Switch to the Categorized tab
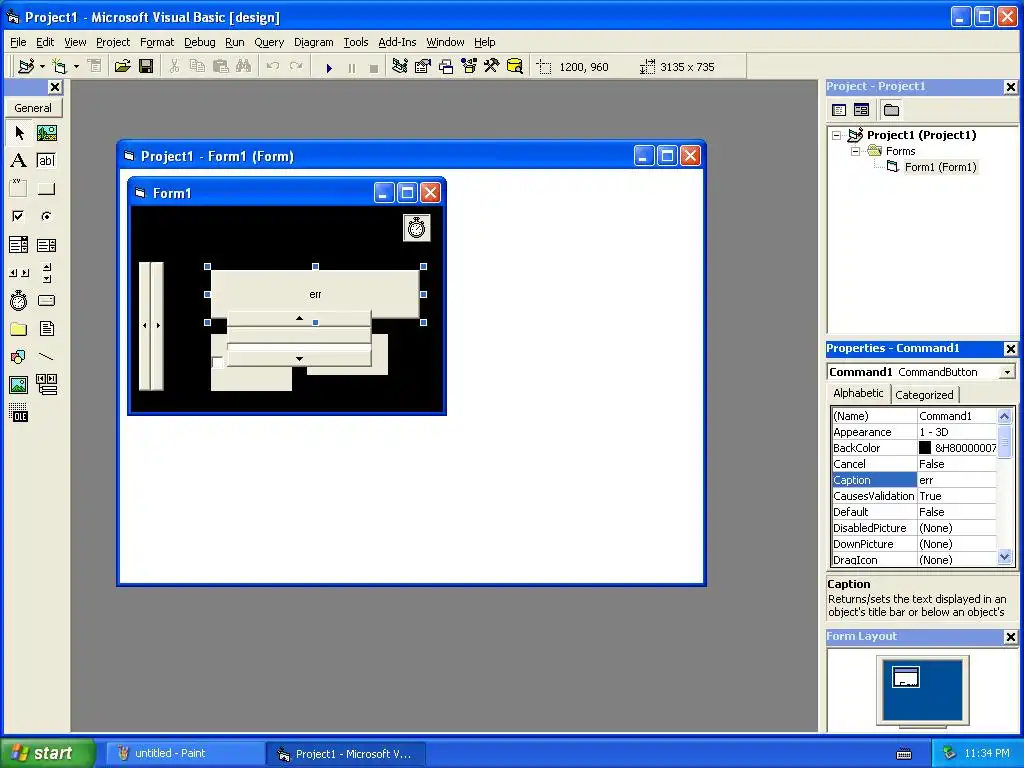 point(924,395)
